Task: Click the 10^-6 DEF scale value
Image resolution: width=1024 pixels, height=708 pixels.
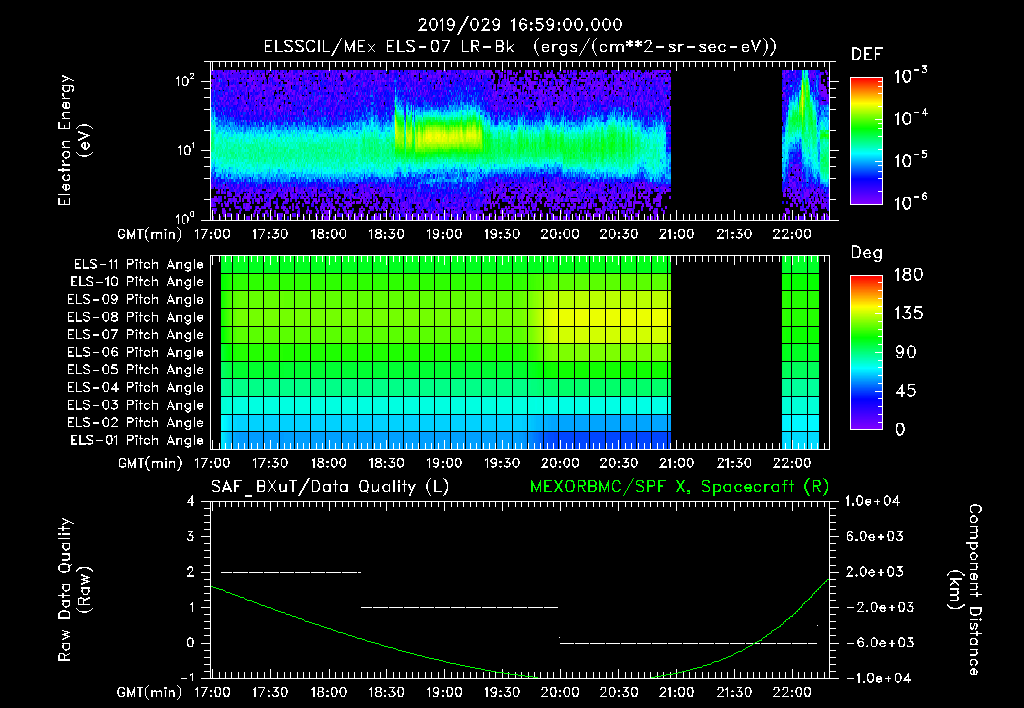Action: point(910,202)
